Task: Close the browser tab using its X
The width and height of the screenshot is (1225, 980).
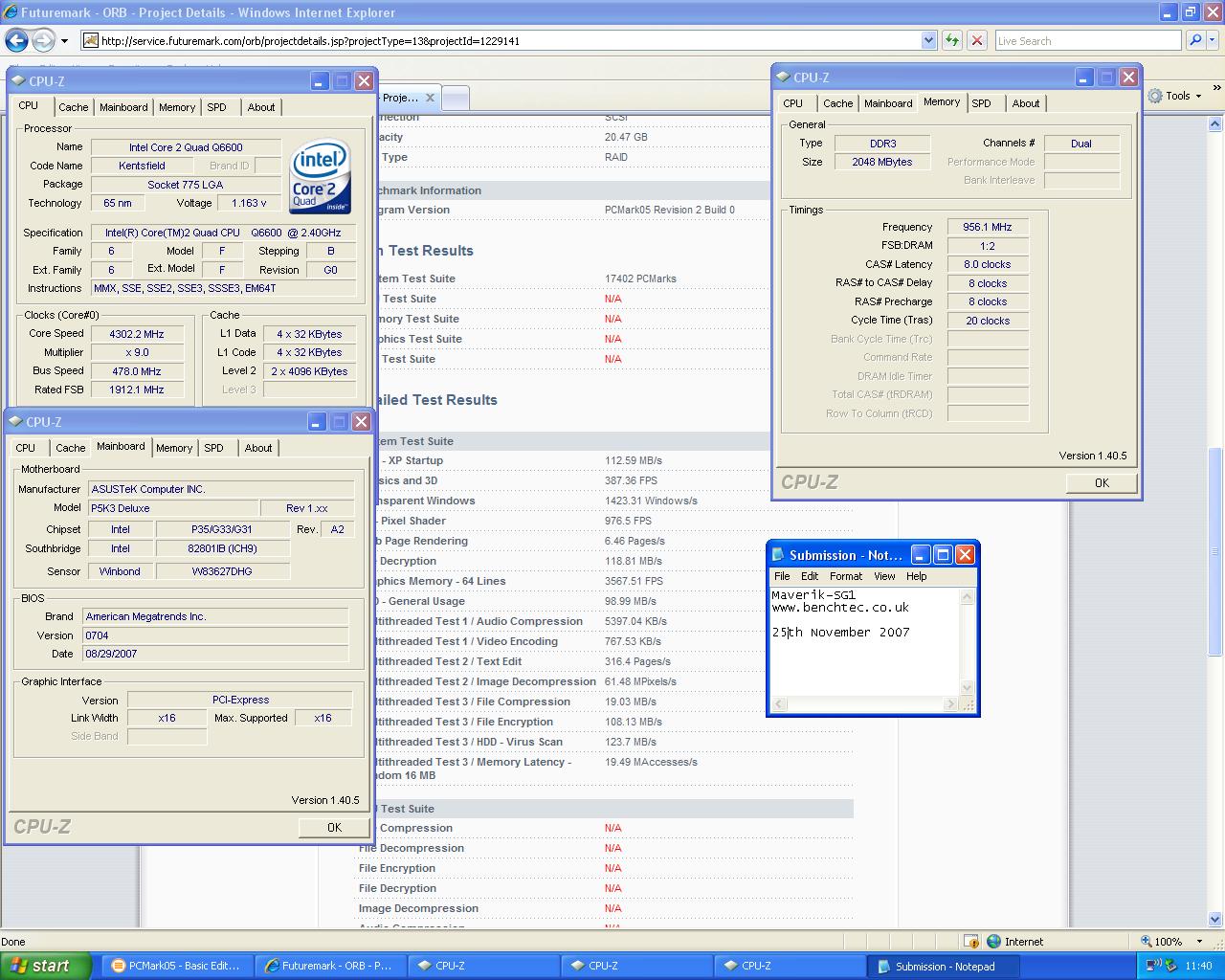Action: pos(430,98)
